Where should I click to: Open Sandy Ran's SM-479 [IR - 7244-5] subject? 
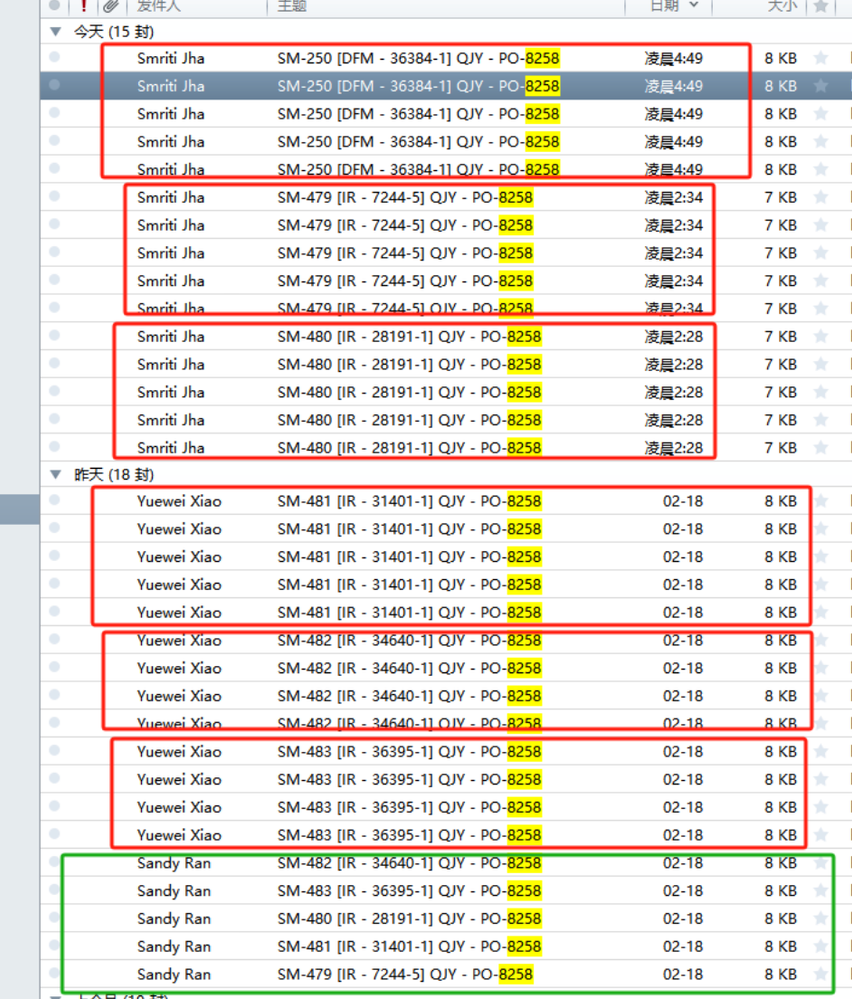point(405,974)
